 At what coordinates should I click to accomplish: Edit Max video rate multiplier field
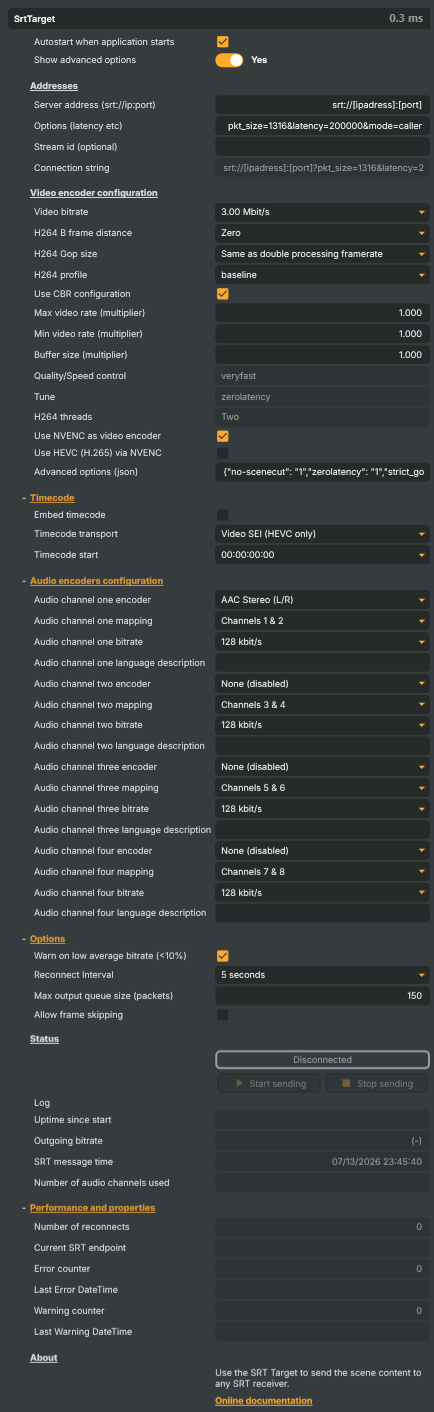323,313
